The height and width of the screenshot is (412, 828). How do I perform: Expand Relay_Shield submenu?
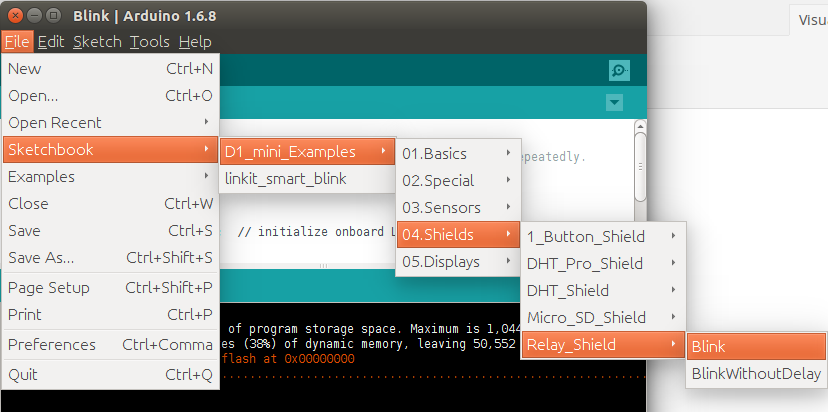pos(603,345)
